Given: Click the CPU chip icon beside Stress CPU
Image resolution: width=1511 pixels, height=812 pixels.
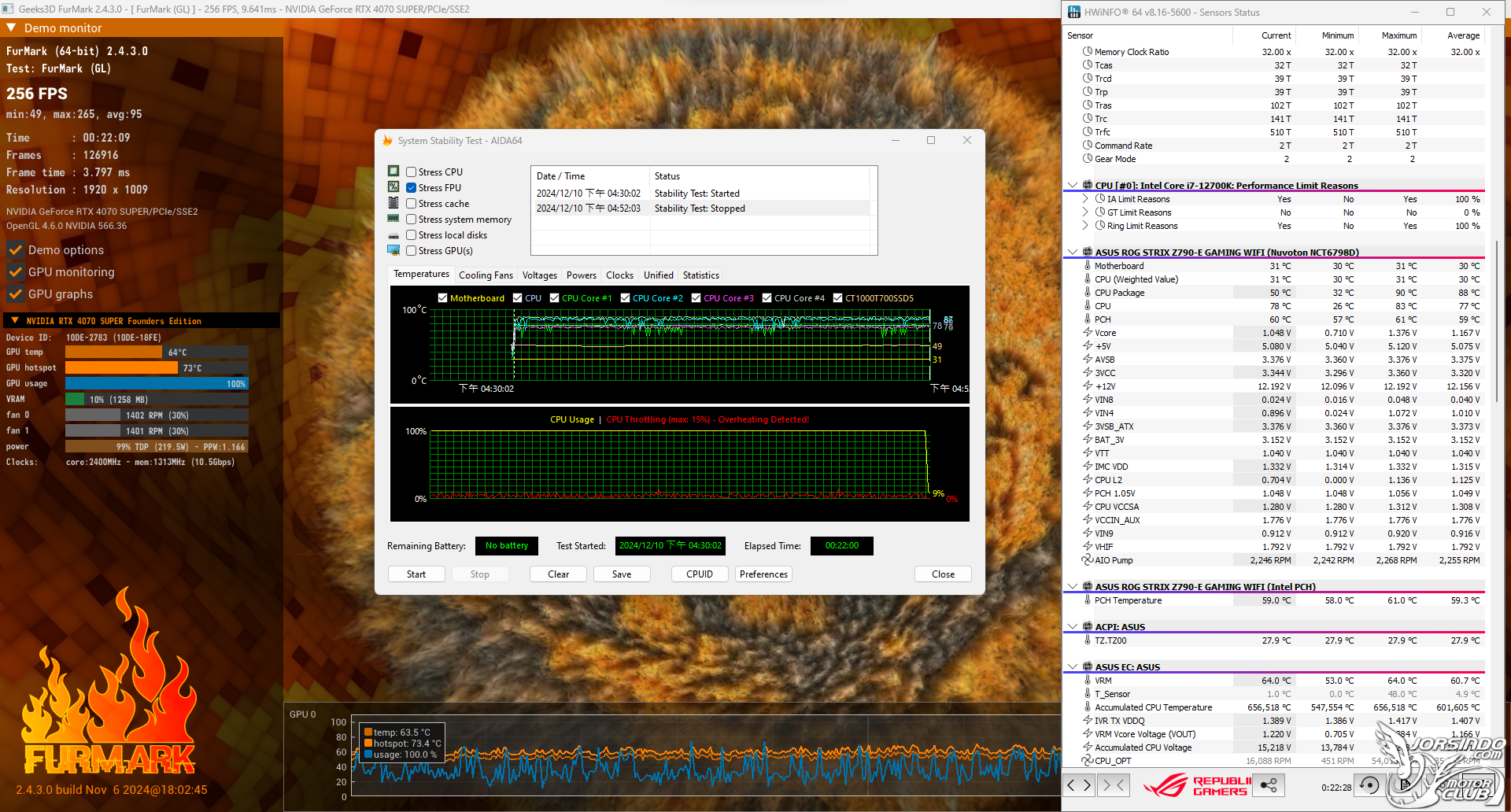Looking at the screenshot, I should pyautogui.click(x=393, y=172).
